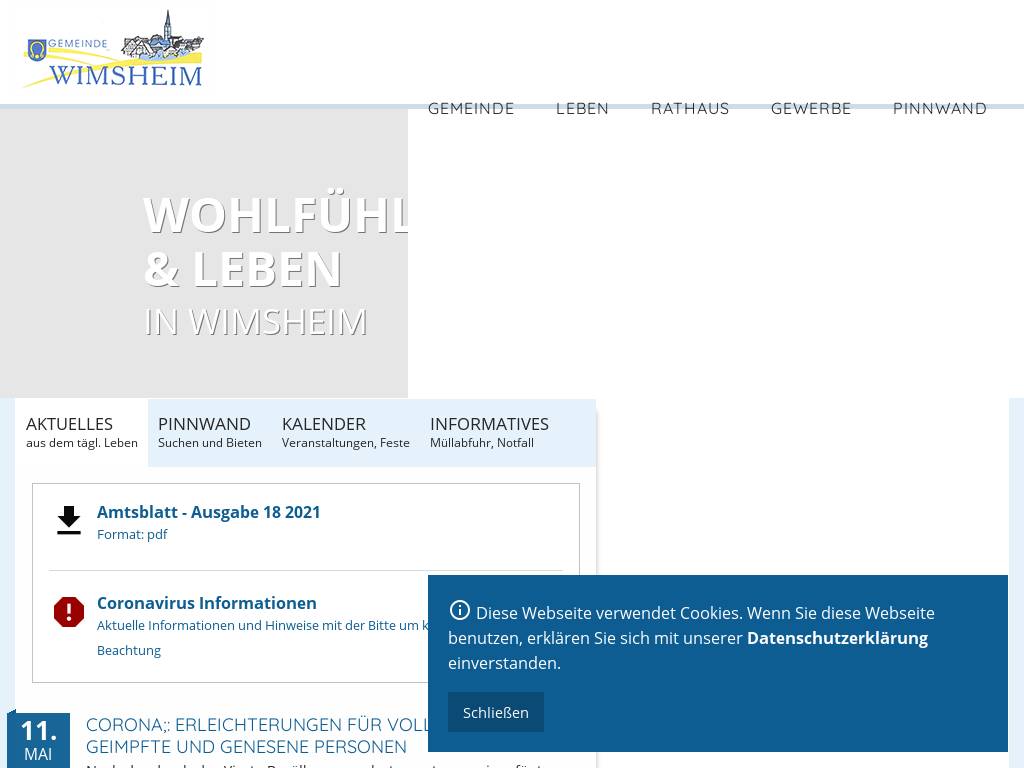The image size is (1024, 768).
Task: Switch to the Aktuelles tab
Action: pyautogui.click(x=81, y=432)
